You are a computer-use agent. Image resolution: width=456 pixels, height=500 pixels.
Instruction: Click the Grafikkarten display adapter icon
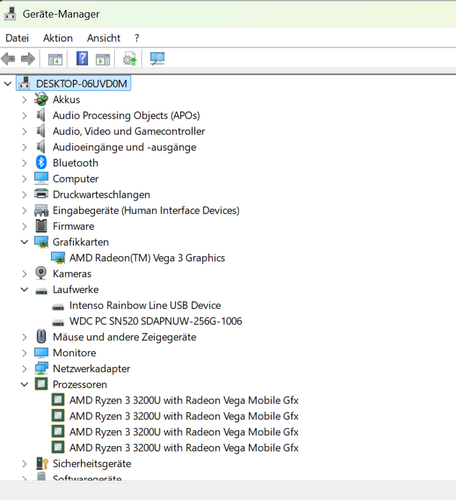pyautogui.click(x=41, y=242)
